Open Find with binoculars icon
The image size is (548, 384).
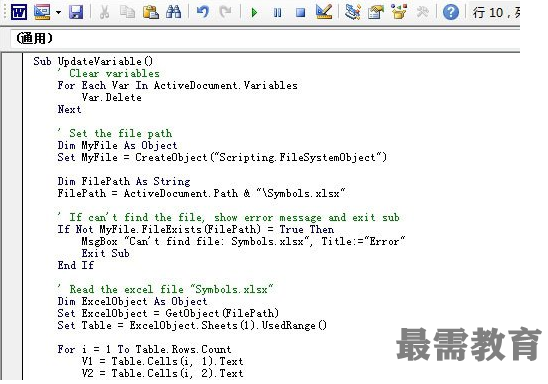pos(174,12)
